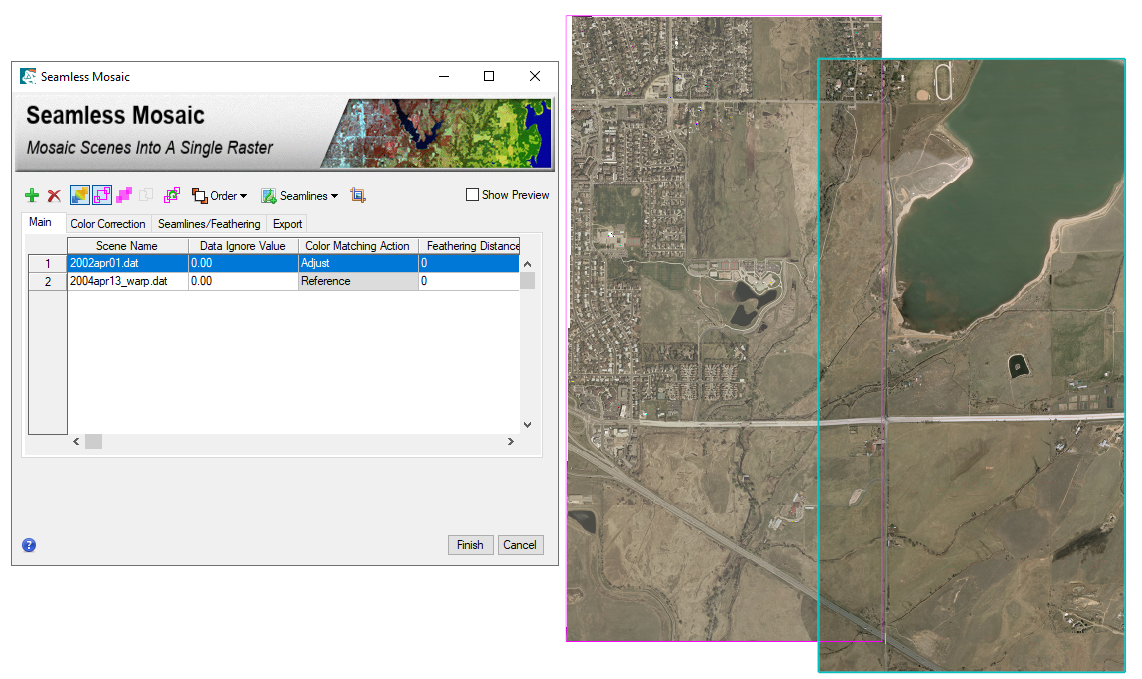This screenshot has width=1142, height=679.
Task: Click the solid magenta footprints icon
Action: coord(124,196)
